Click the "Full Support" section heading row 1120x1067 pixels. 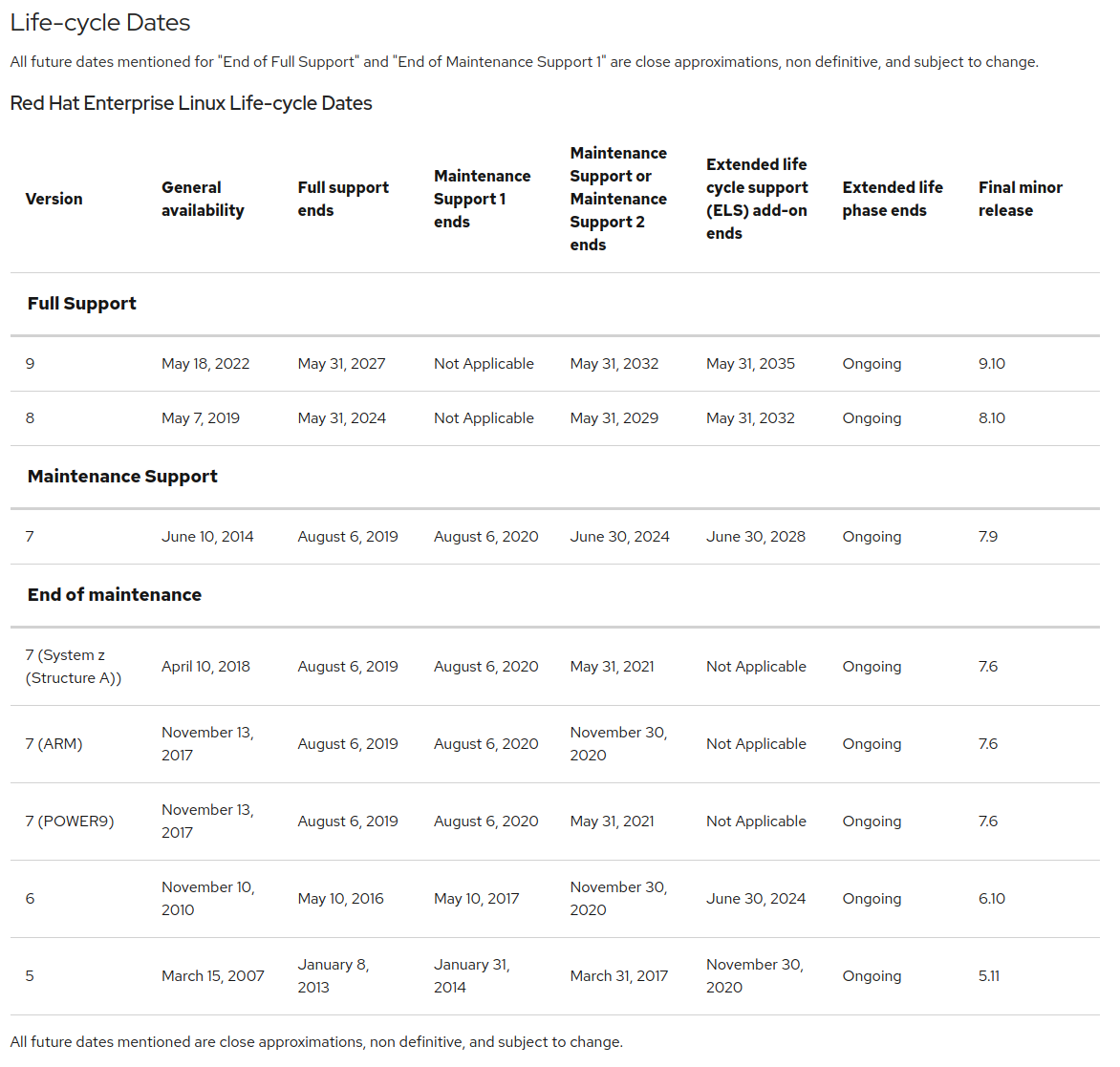click(82, 304)
